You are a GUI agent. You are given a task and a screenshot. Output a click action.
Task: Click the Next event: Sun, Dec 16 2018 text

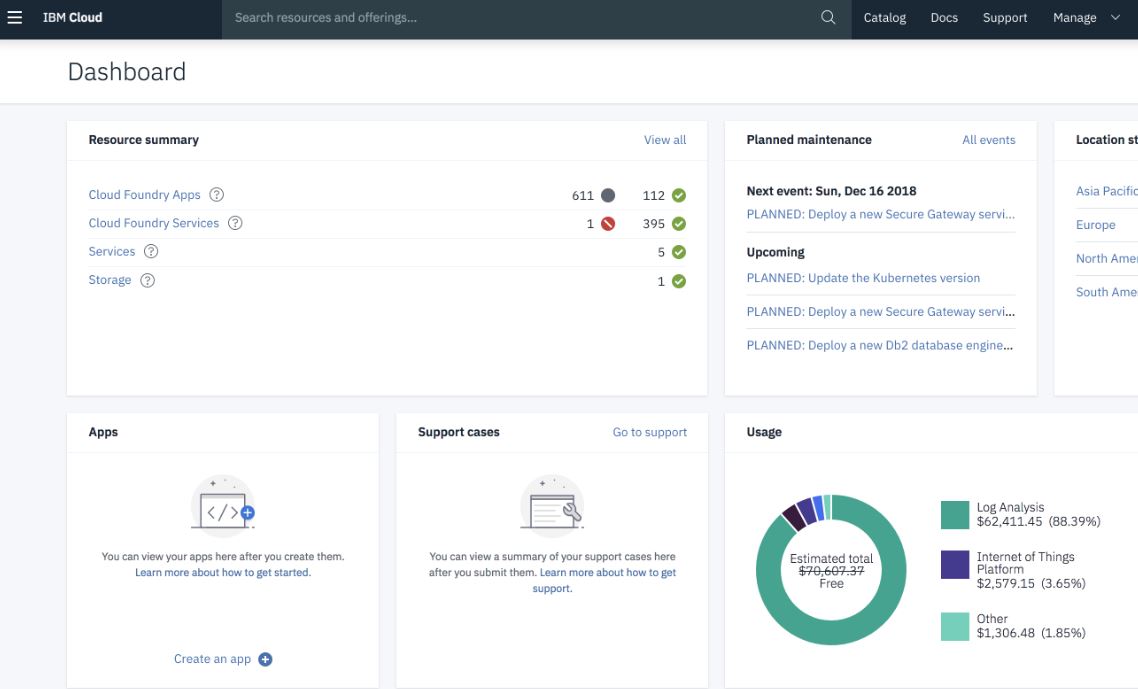(831, 191)
